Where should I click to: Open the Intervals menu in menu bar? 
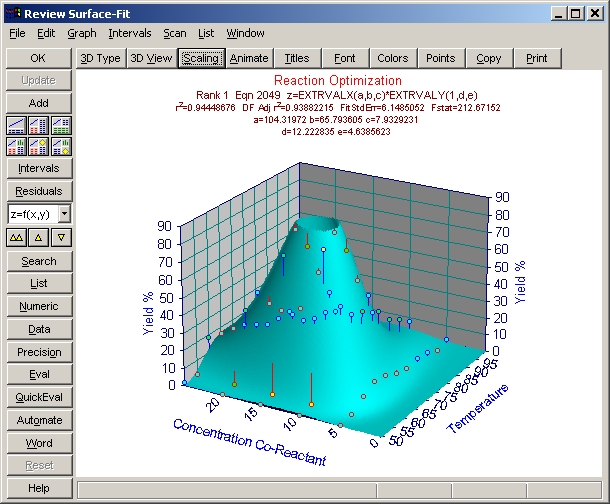click(x=130, y=33)
